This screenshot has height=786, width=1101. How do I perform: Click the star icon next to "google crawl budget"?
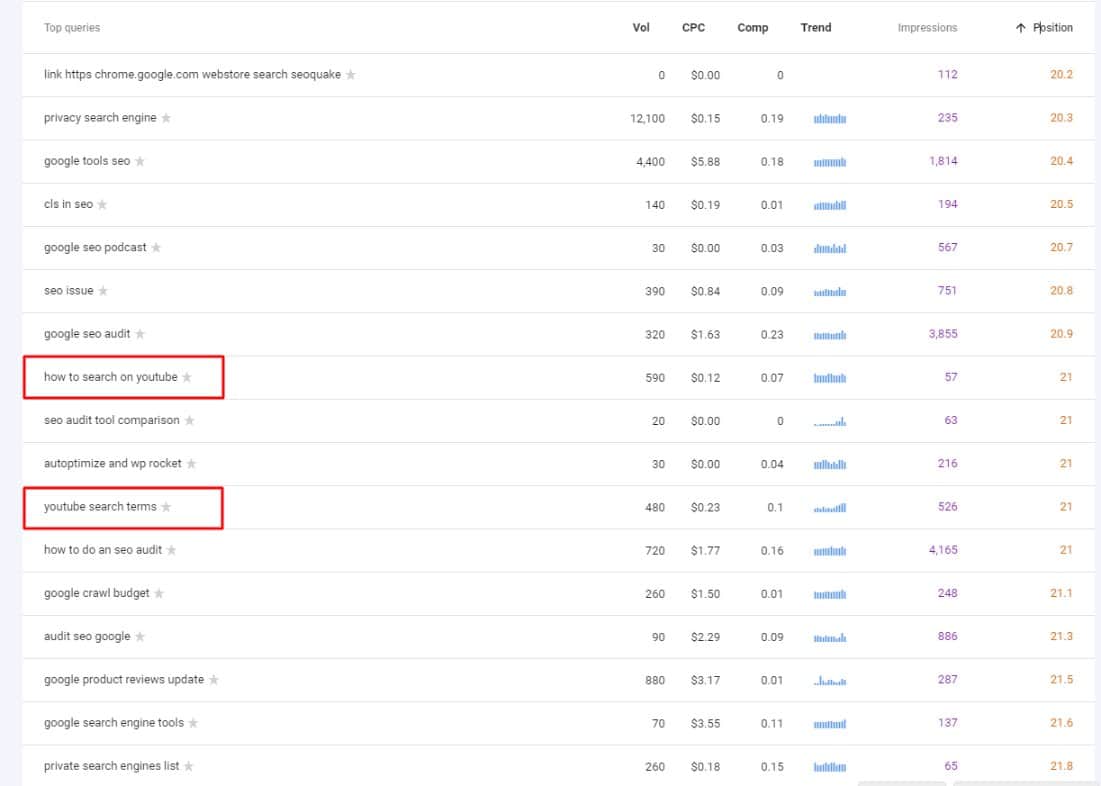pos(159,593)
